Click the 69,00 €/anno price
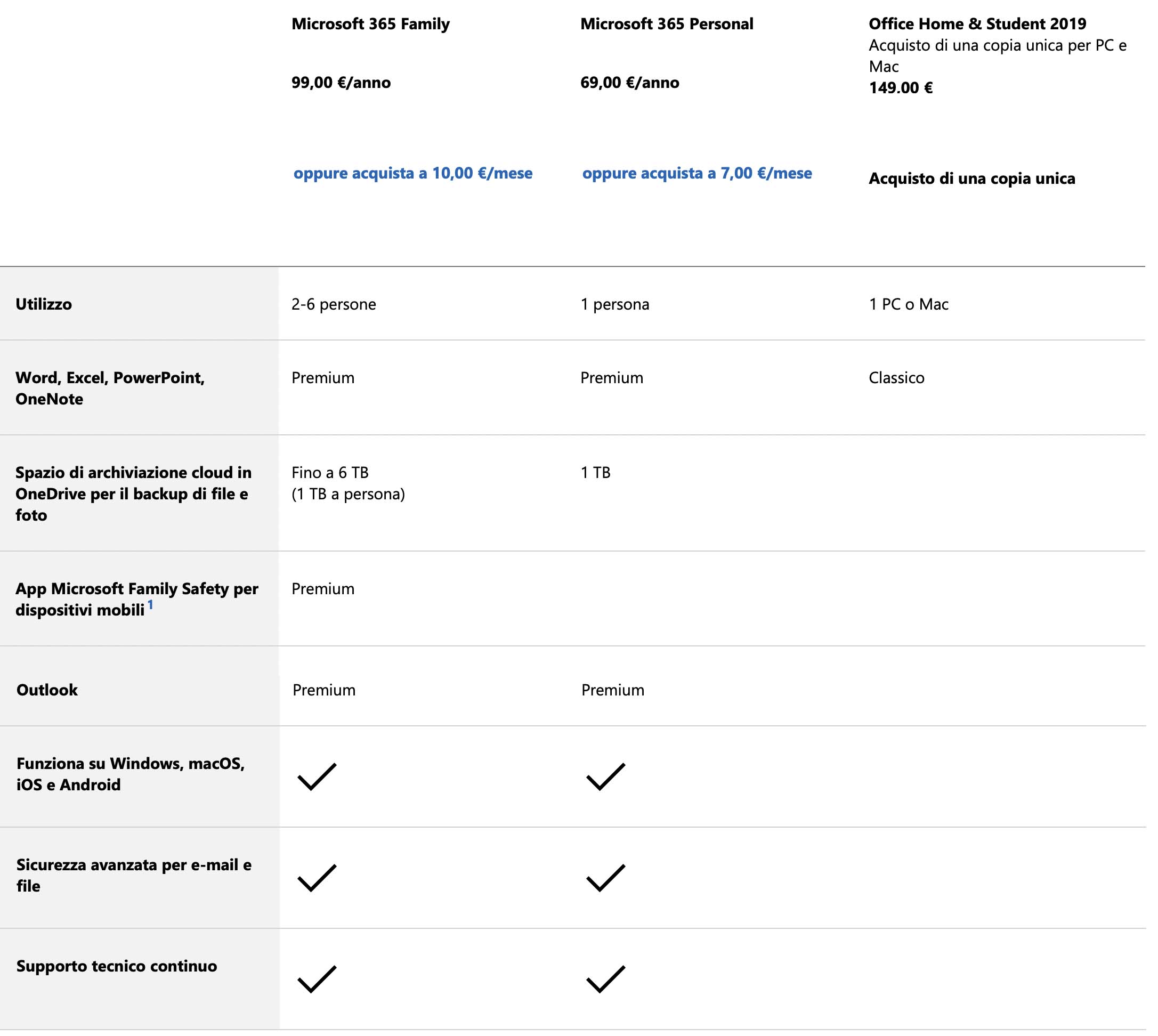 pyautogui.click(x=629, y=83)
